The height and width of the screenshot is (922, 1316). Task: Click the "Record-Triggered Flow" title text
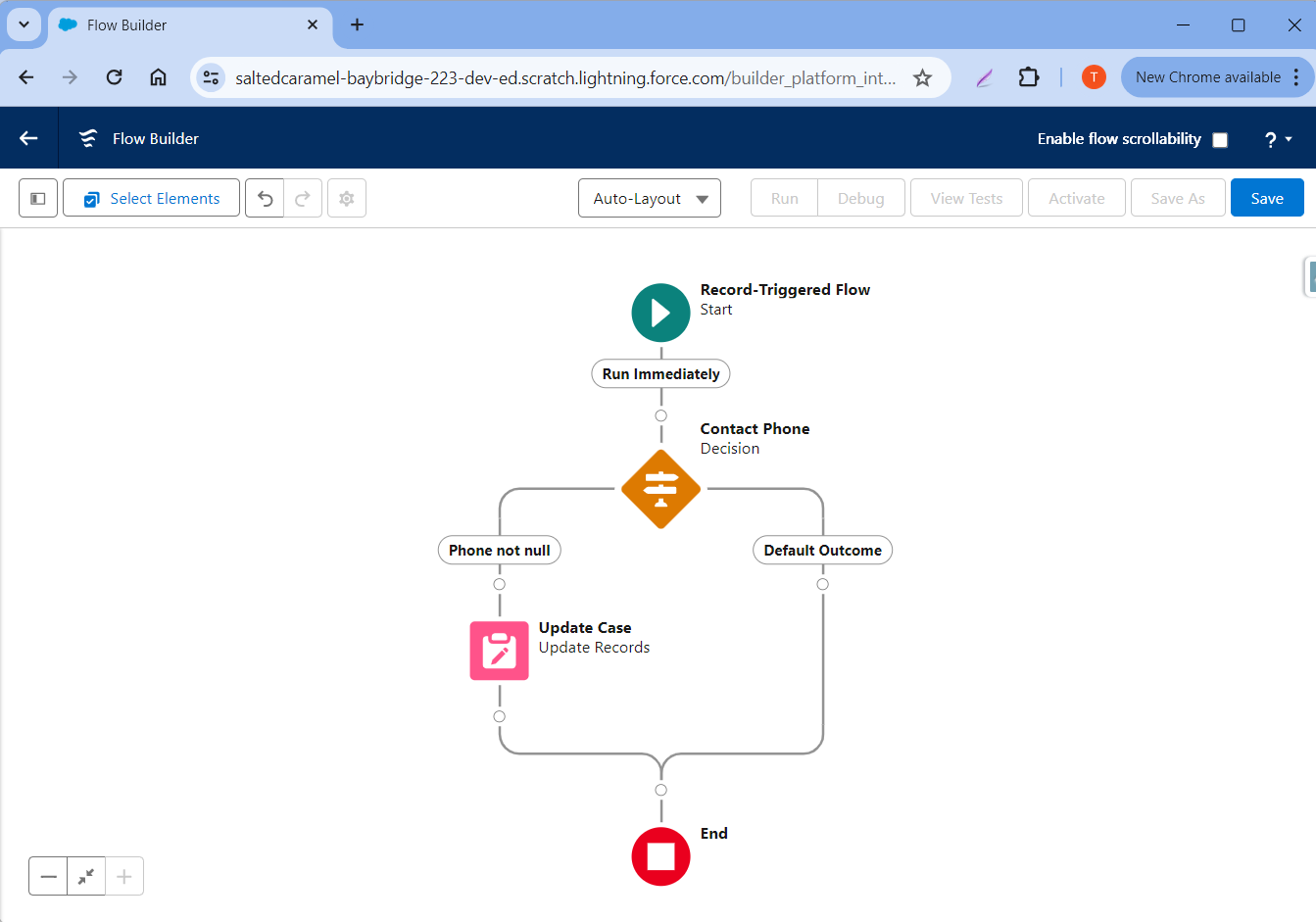(785, 290)
